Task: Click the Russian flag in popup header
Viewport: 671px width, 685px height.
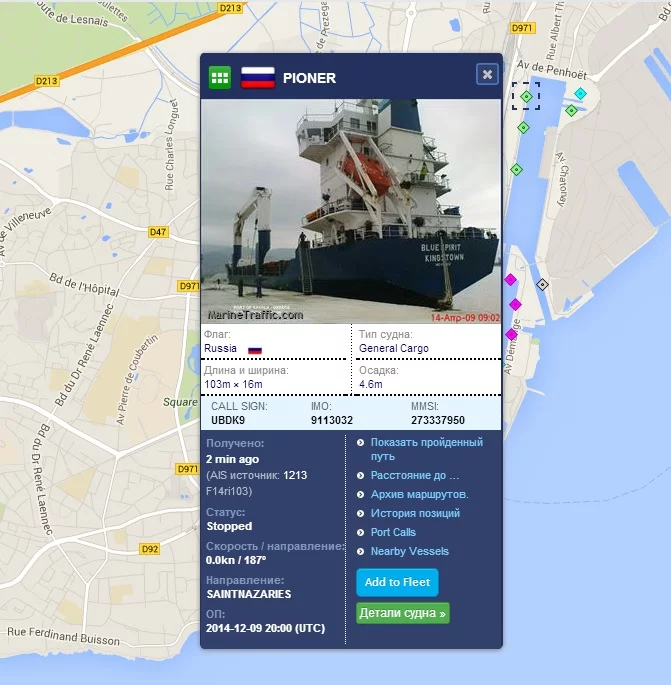Action: pos(258,78)
